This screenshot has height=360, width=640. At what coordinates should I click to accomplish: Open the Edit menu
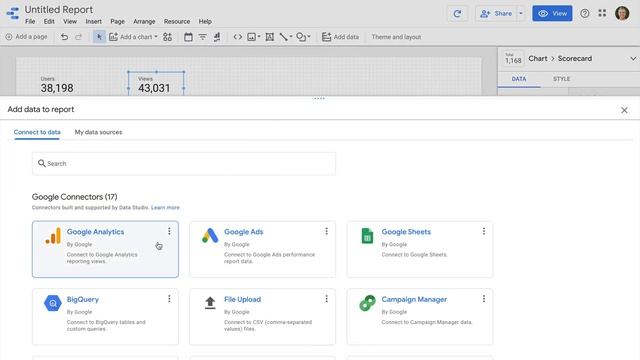(x=49, y=22)
